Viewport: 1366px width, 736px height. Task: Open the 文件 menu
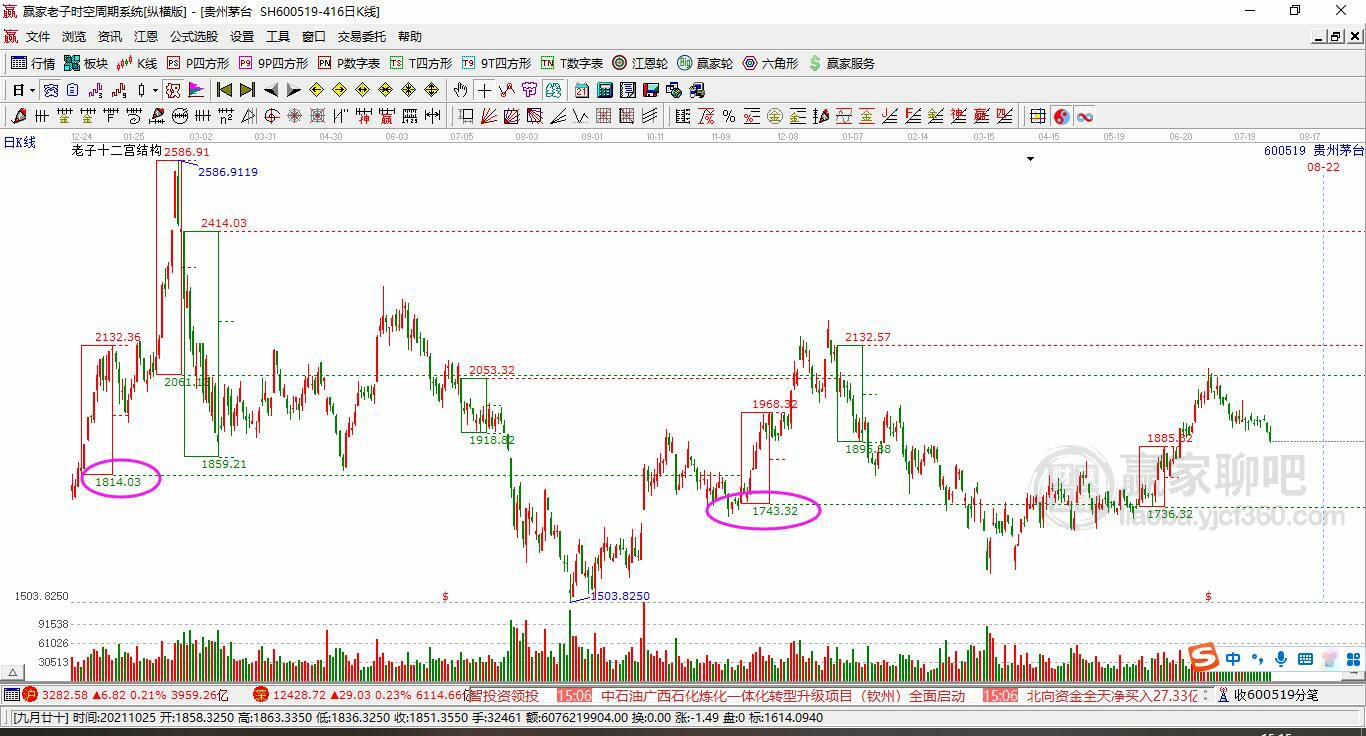[x=38, y=37]
